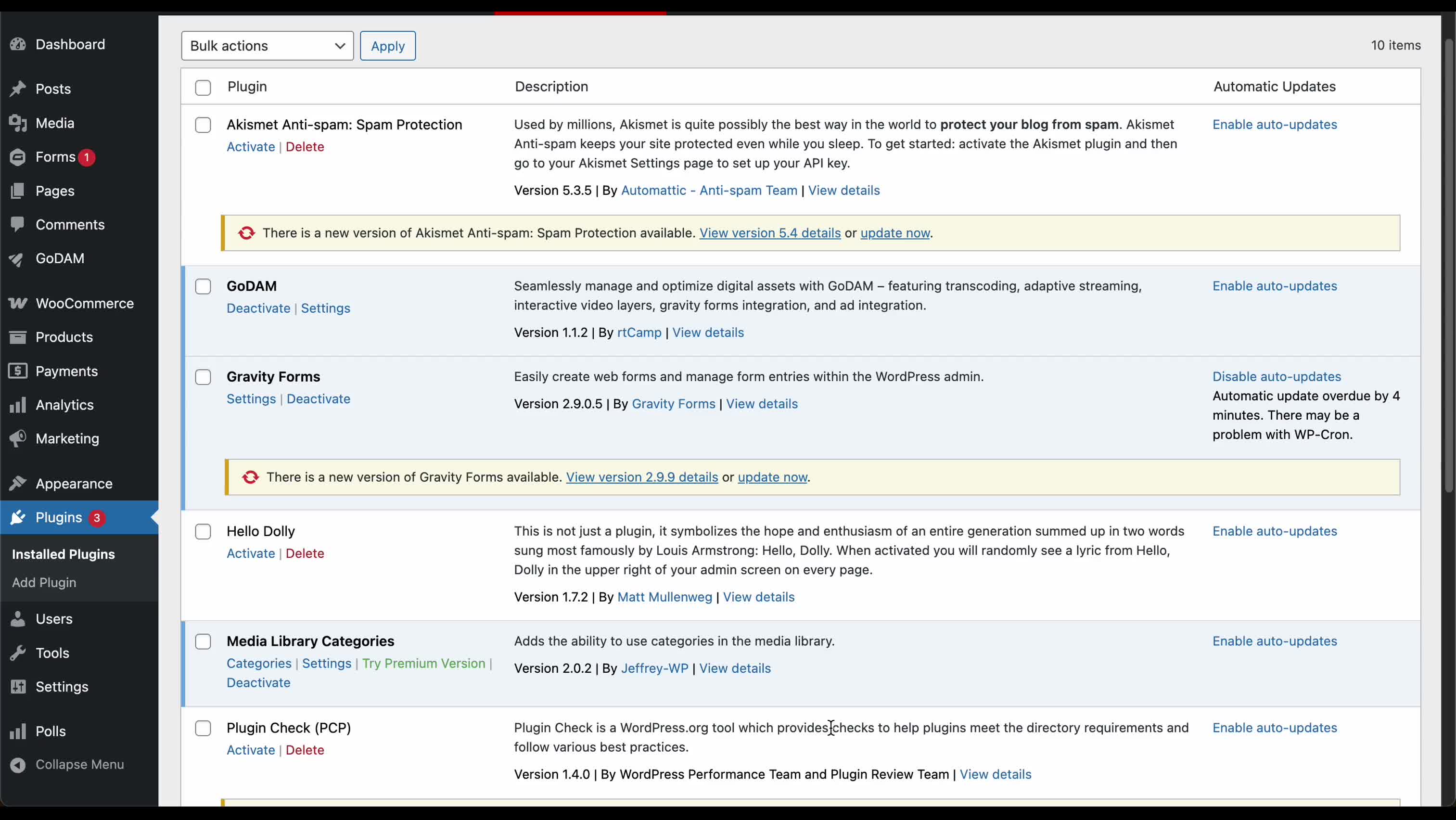1456x820 pixels.
Task: Open Add Plugin submenu item
Action: click(x=44, y=582)
